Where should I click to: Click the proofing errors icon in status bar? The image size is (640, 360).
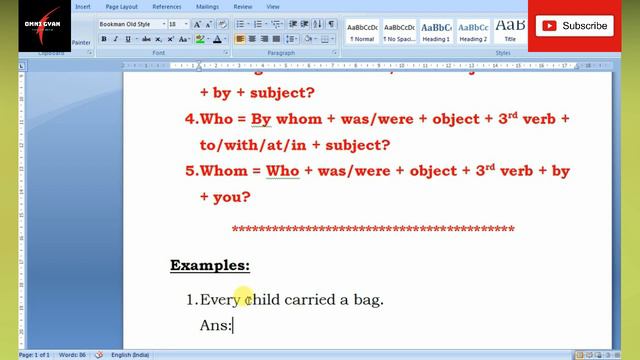(99, 355)
